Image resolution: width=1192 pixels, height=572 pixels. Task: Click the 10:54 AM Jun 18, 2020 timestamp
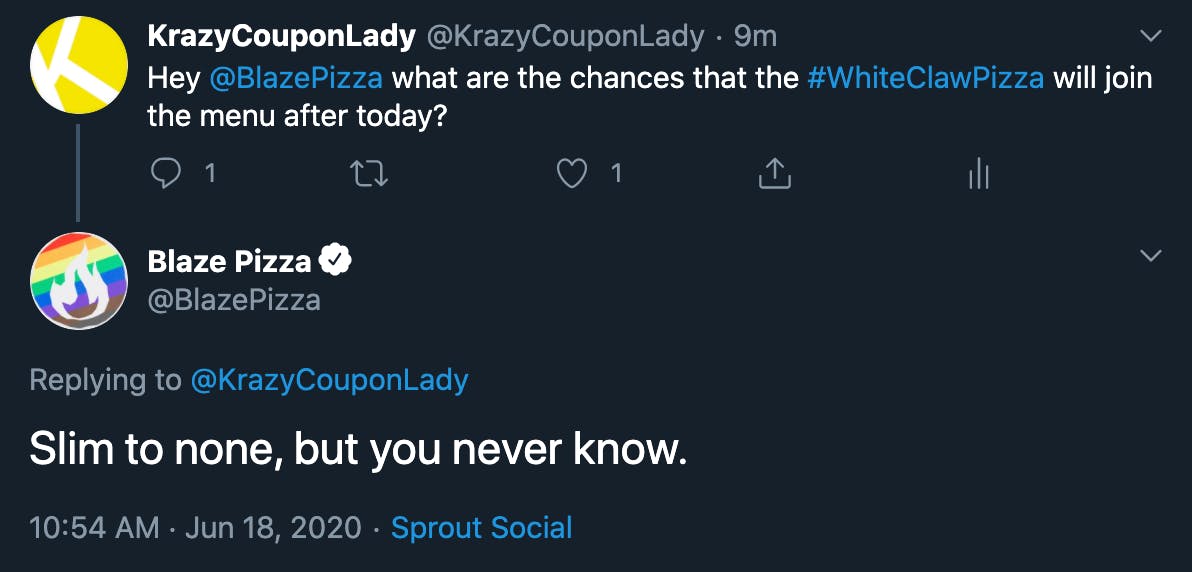point(195,527)
